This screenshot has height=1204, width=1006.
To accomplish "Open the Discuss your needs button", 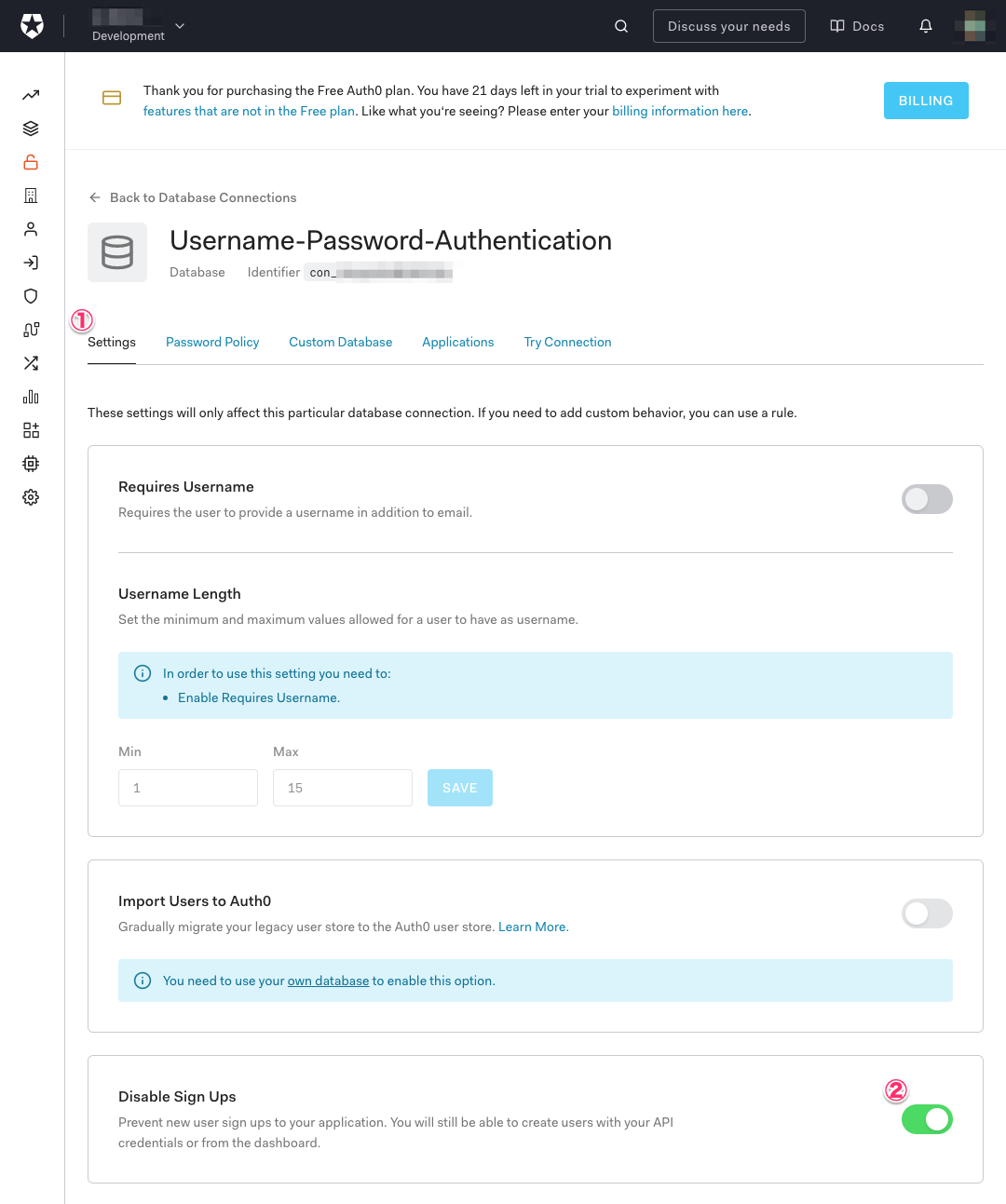I will [728, 26].
